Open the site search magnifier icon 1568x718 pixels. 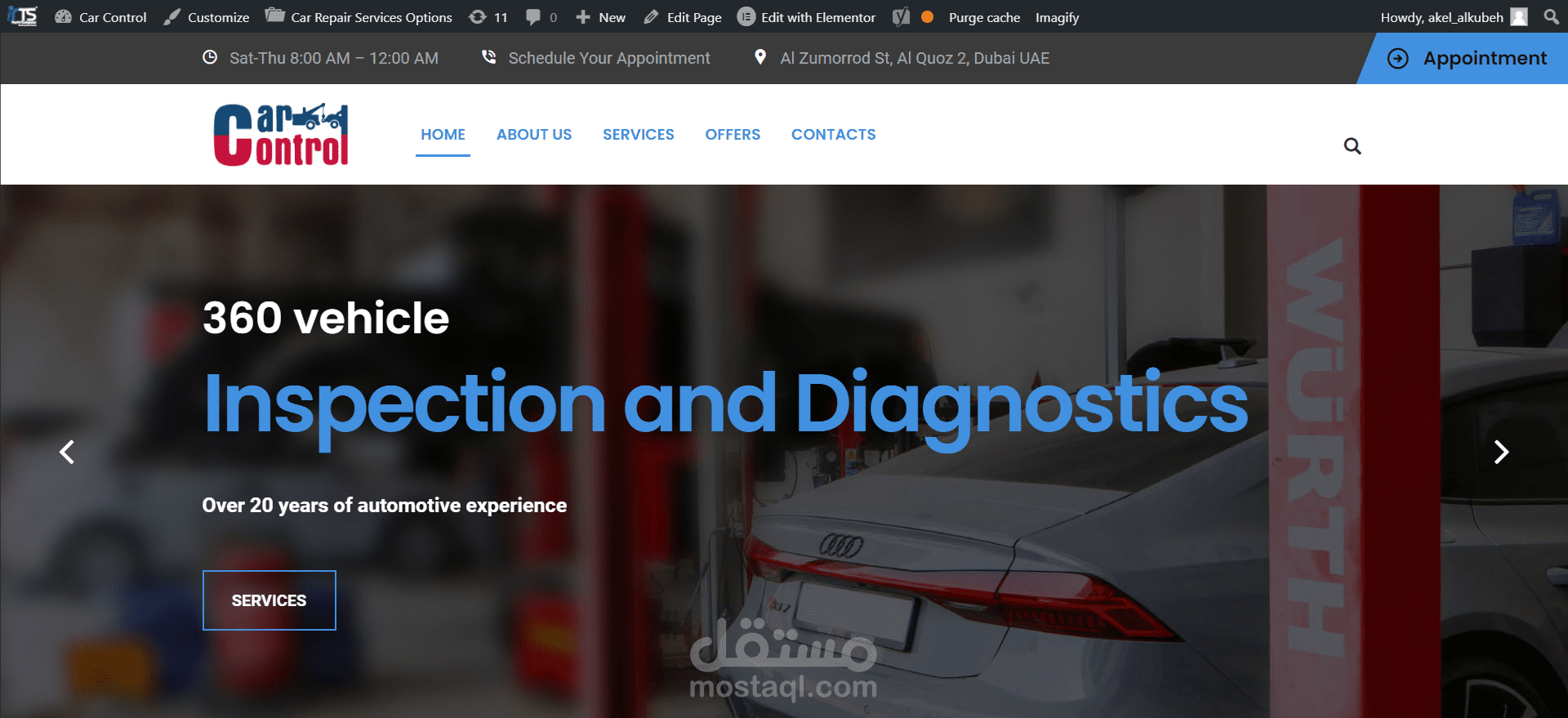click(1352, 146)
